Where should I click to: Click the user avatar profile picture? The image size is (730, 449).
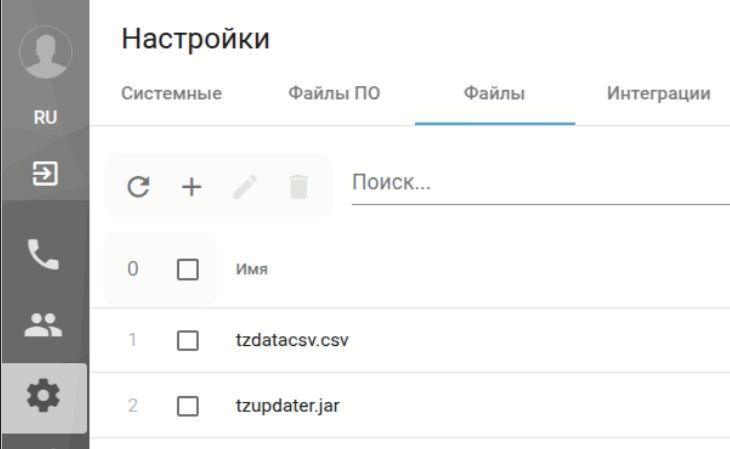click(x=45, y=52)
